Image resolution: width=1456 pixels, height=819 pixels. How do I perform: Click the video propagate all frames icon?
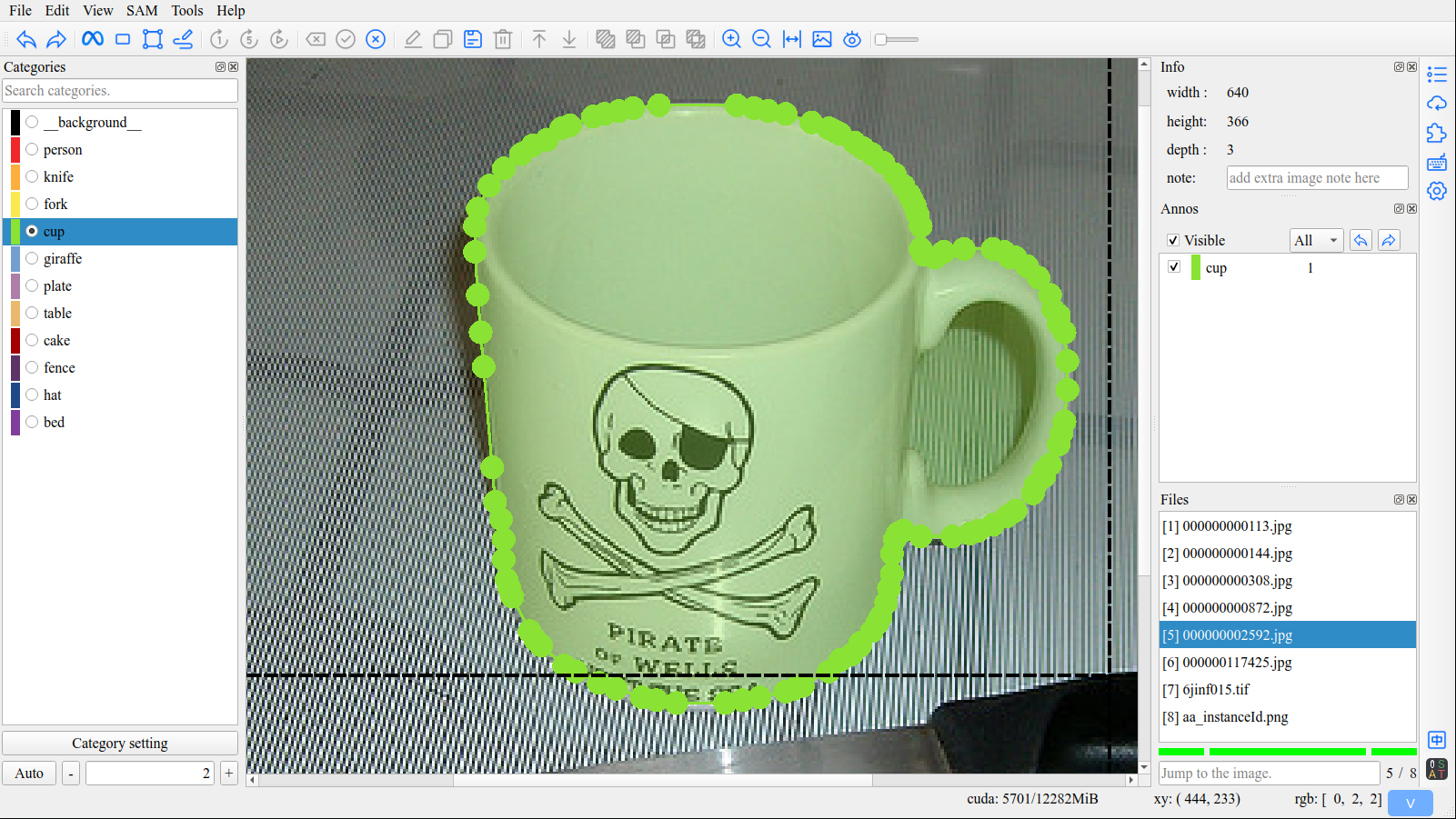pyautogui.click(x=279, y=39)
